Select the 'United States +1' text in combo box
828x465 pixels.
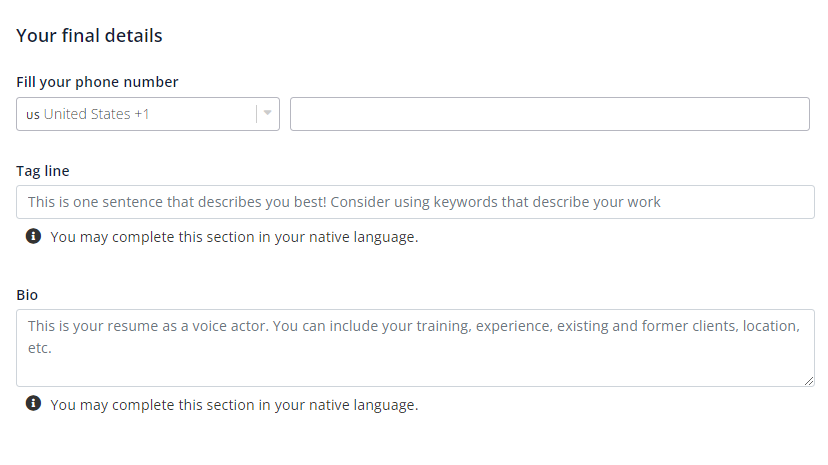coord(96,114)
